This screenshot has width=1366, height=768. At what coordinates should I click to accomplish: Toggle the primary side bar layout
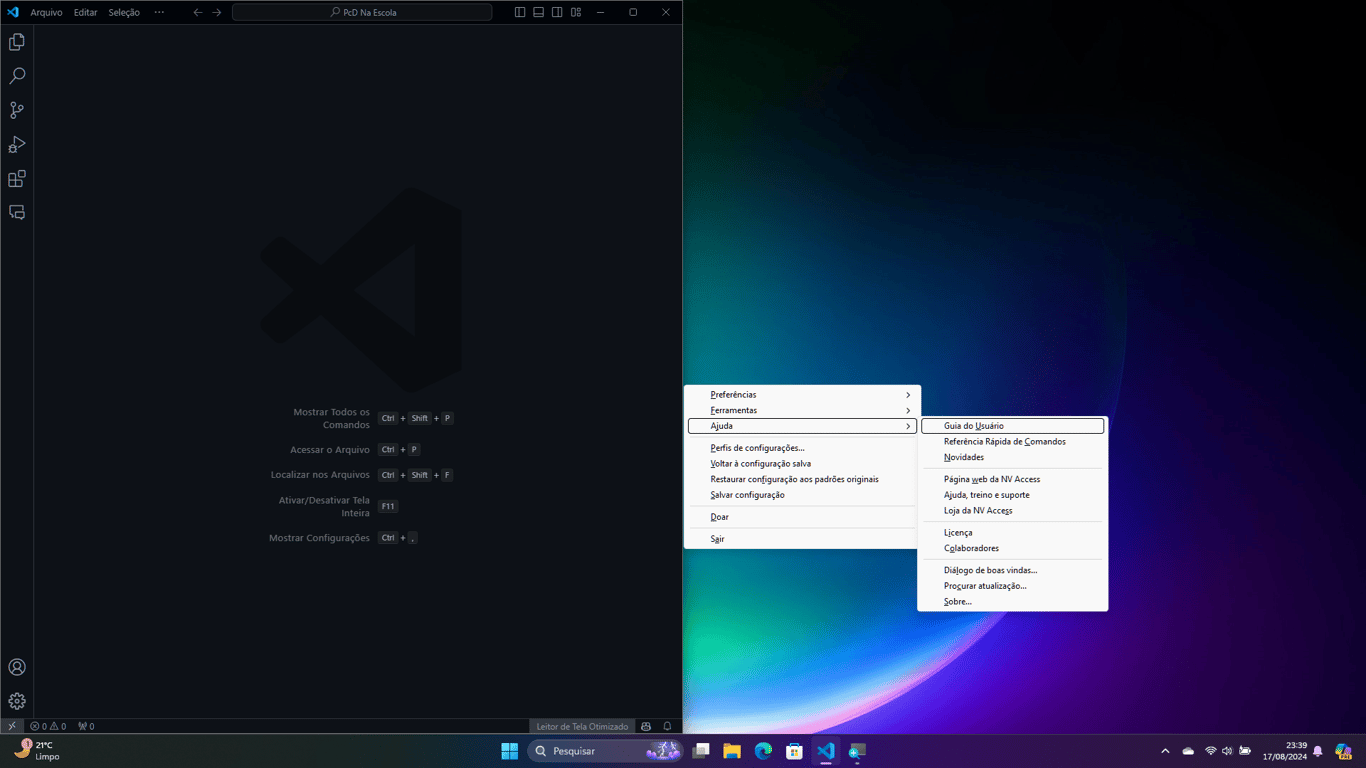tap(520, 12)
